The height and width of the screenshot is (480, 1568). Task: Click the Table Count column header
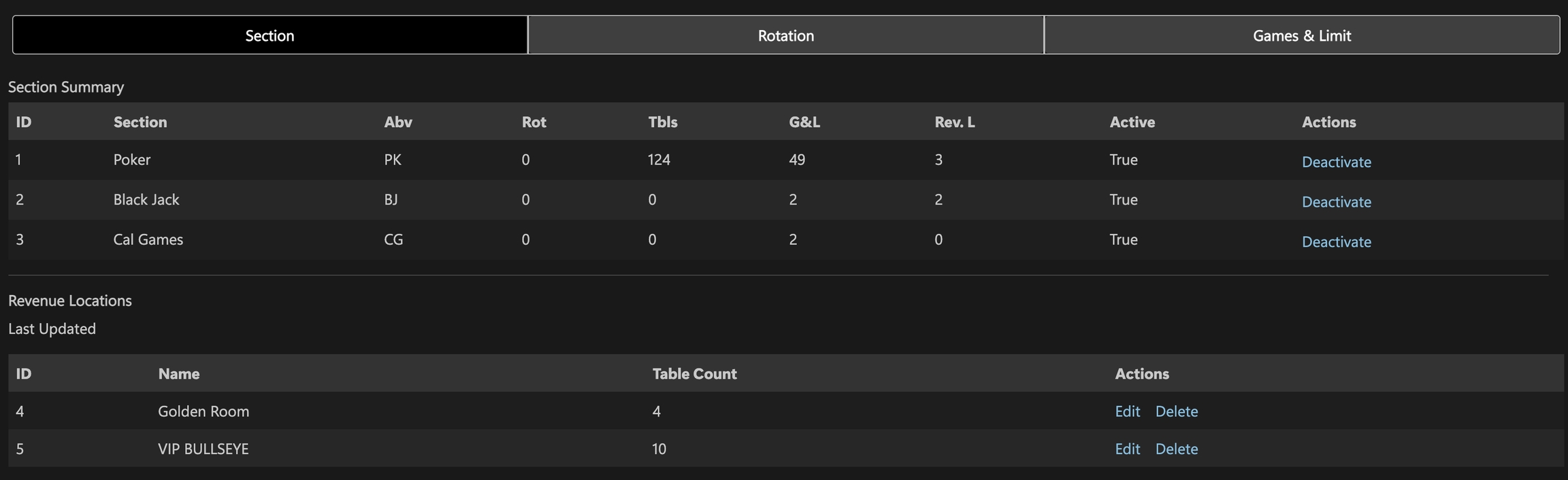coord(694,374)
